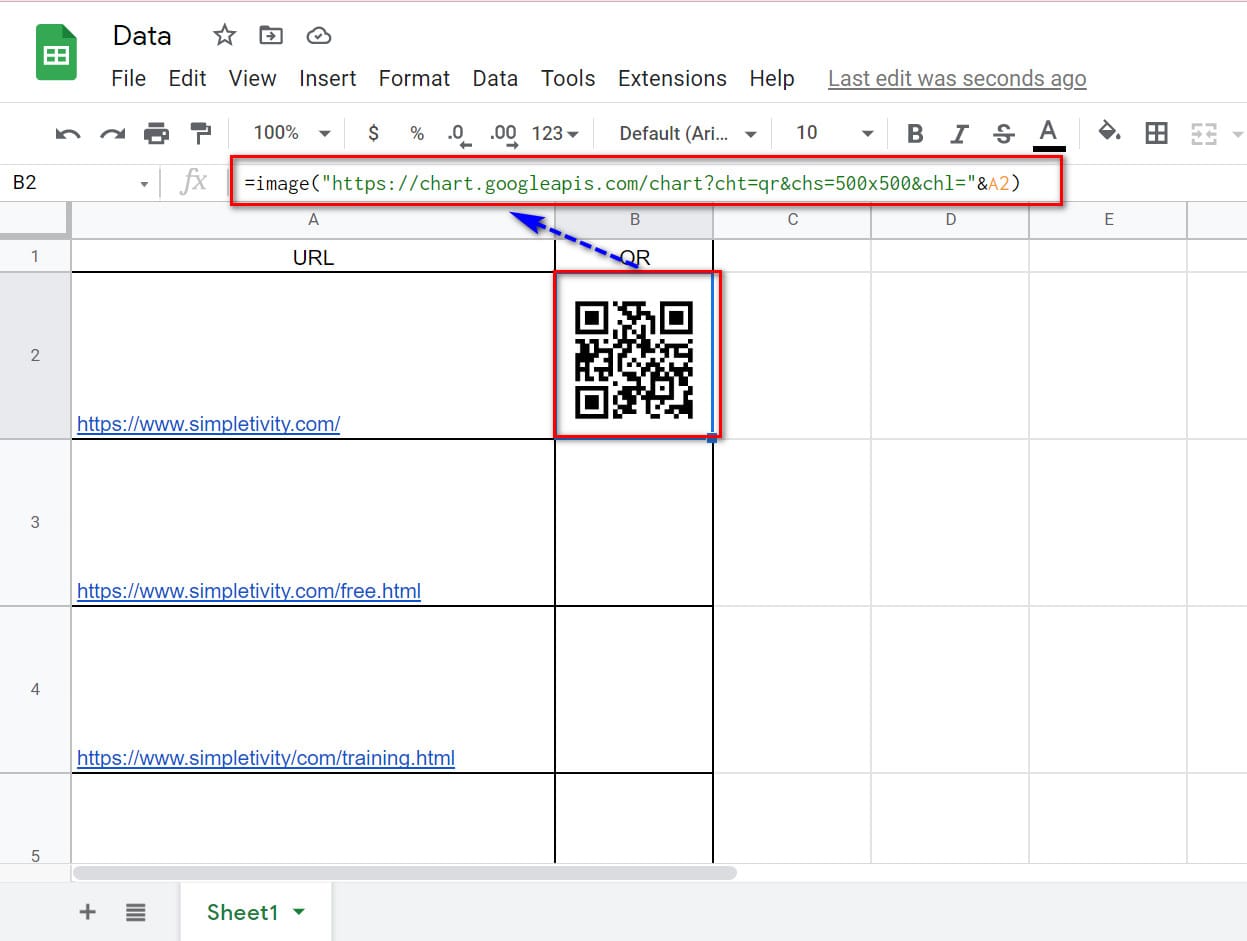1247x941 pixels.
Task: Print the spreadsheet
Action: click(x=157, y=133)
